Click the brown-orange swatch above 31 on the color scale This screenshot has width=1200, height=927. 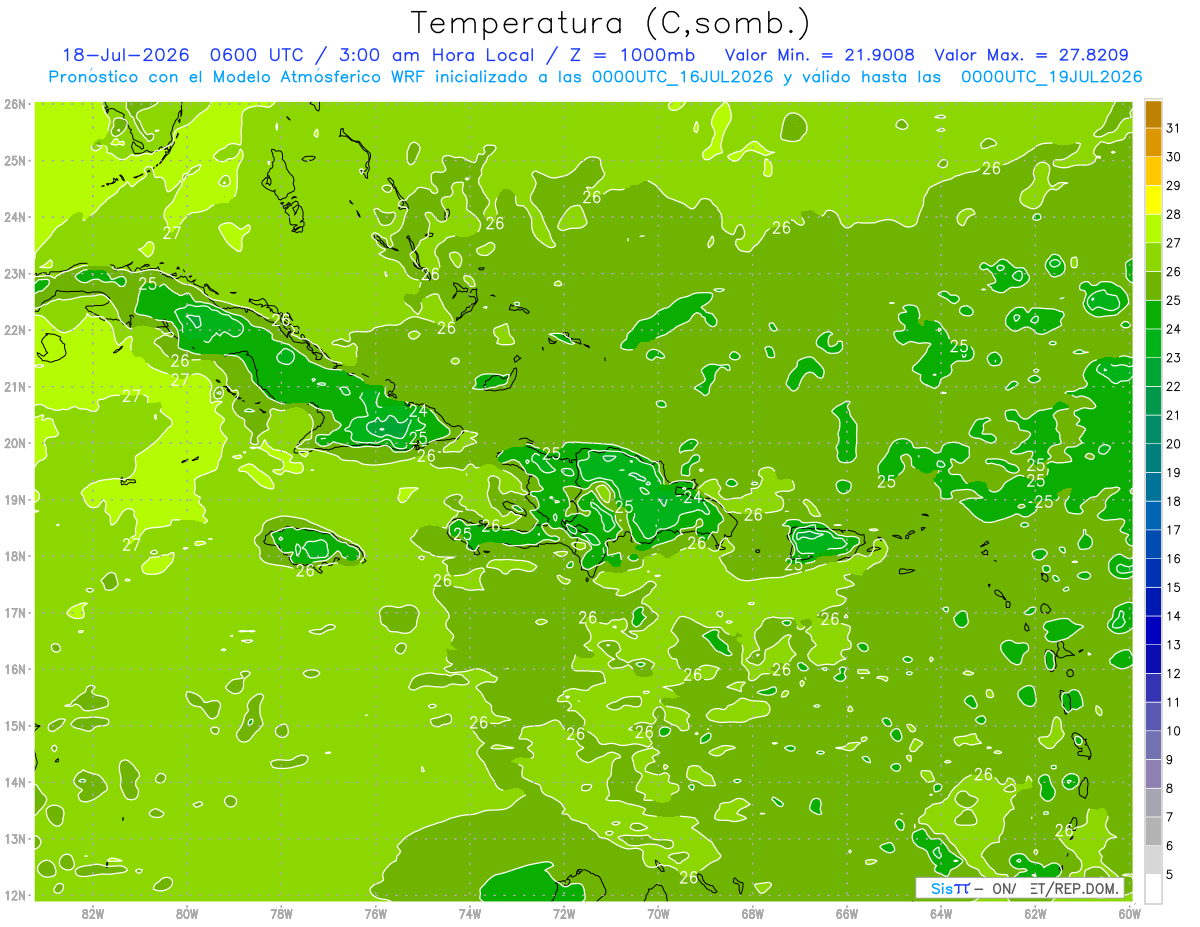tap(1153, 114)
